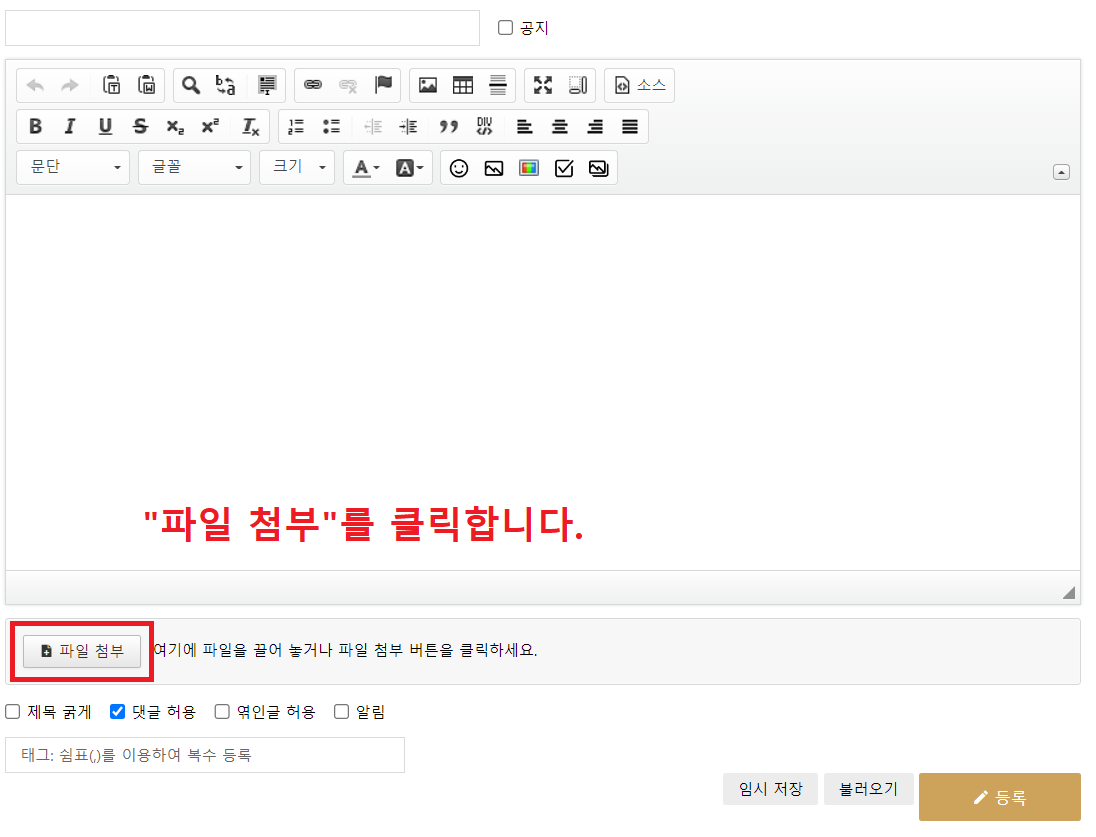Create a DIV container
Image resolution: width=1096 pixels, height=837 pixels.
484,127
